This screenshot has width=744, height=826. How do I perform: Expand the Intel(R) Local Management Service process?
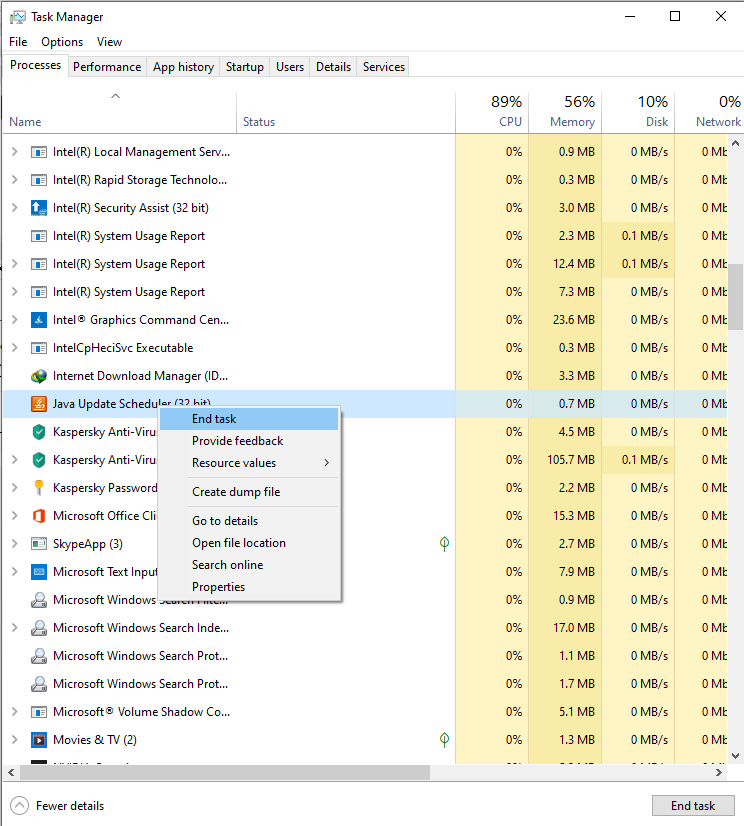(x=15, y=152)
